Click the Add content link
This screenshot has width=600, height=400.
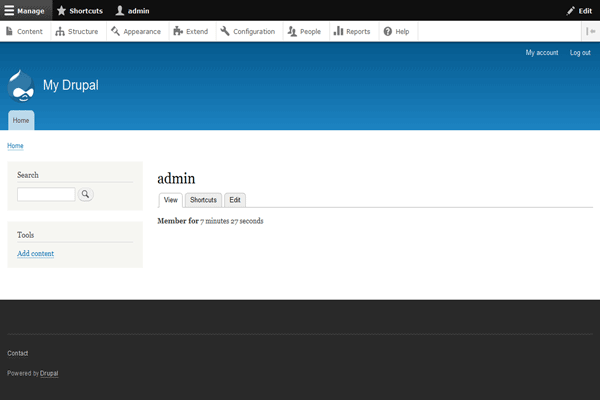(36, 254)
